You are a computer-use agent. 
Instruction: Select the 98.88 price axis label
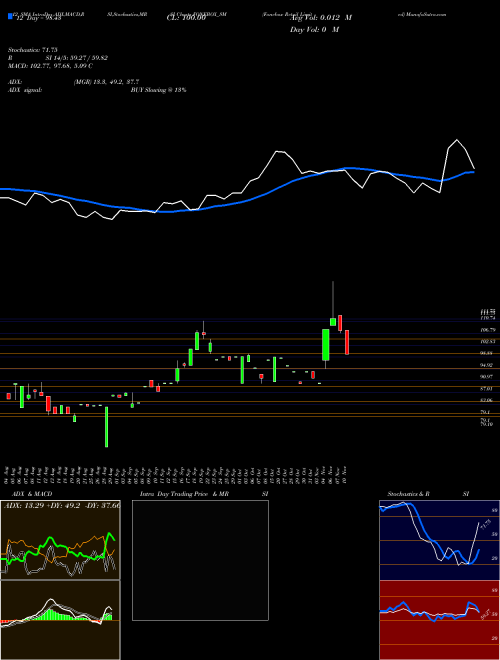[488, 354]
